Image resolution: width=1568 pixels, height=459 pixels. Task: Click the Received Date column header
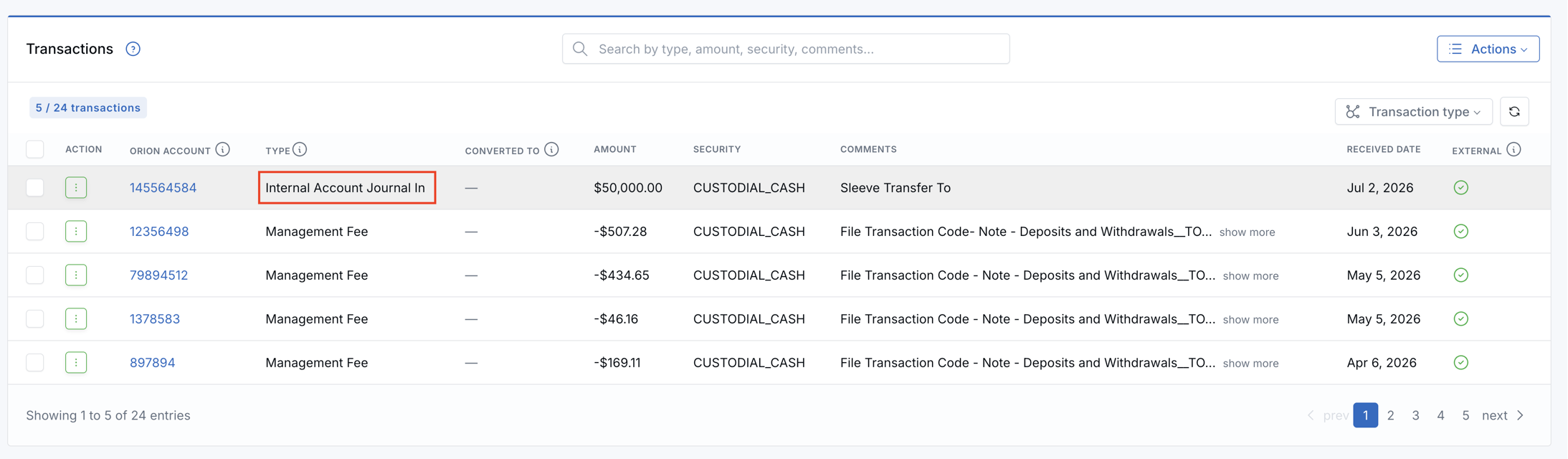(x=1384, y=149)
